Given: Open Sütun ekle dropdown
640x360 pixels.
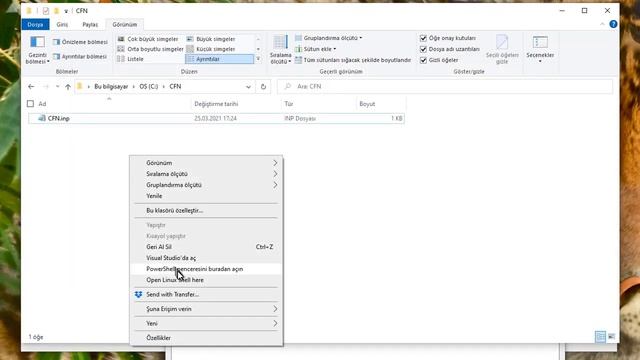Looking at the screenshot, I should click(x=316, y=49).
